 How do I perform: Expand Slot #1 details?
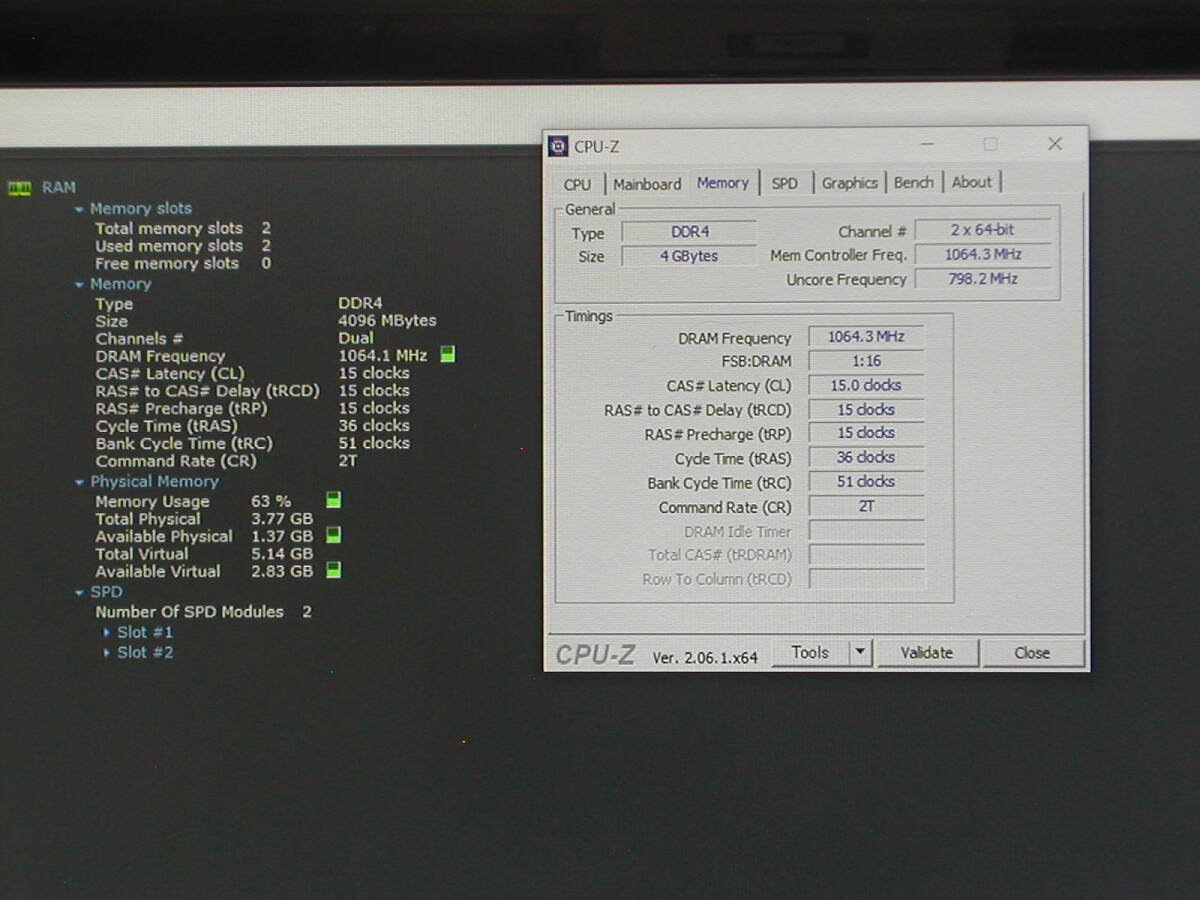pos(108,632)
